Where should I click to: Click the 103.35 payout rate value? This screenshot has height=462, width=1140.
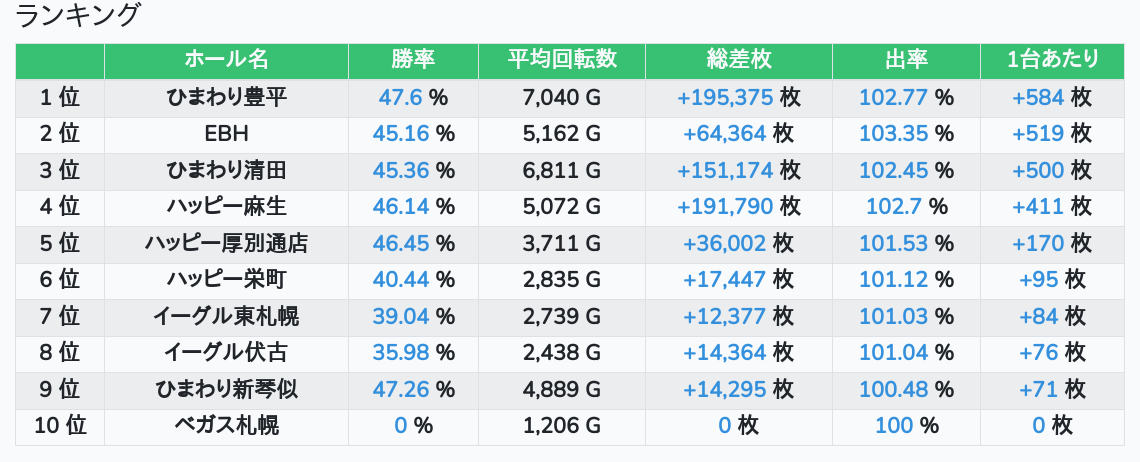pos(894,134)
